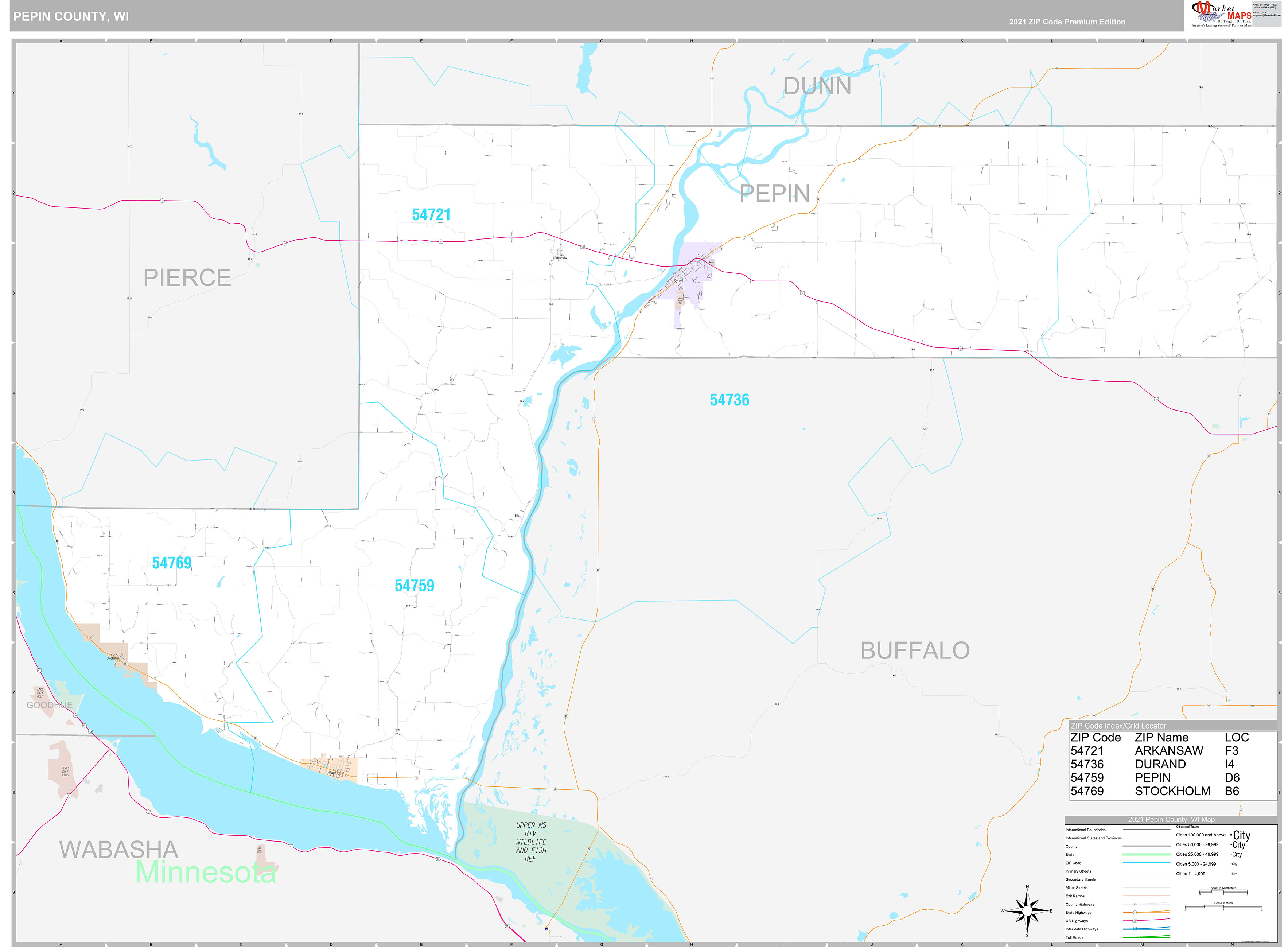Select the 2021 ZIP Code Premium Edition label

click(x=1068, y=21)
